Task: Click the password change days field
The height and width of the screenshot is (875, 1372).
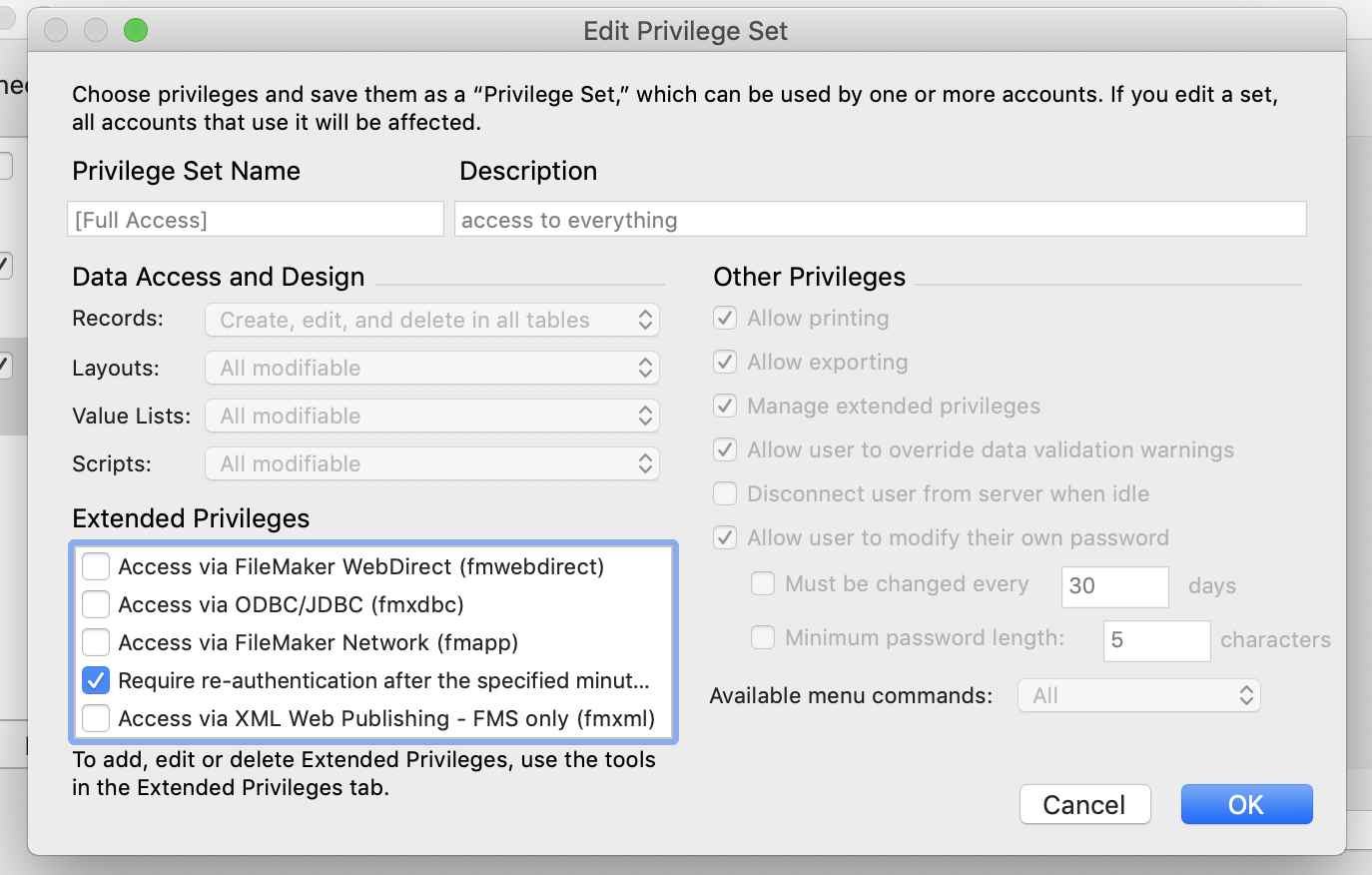Action: coord(1114,586)
